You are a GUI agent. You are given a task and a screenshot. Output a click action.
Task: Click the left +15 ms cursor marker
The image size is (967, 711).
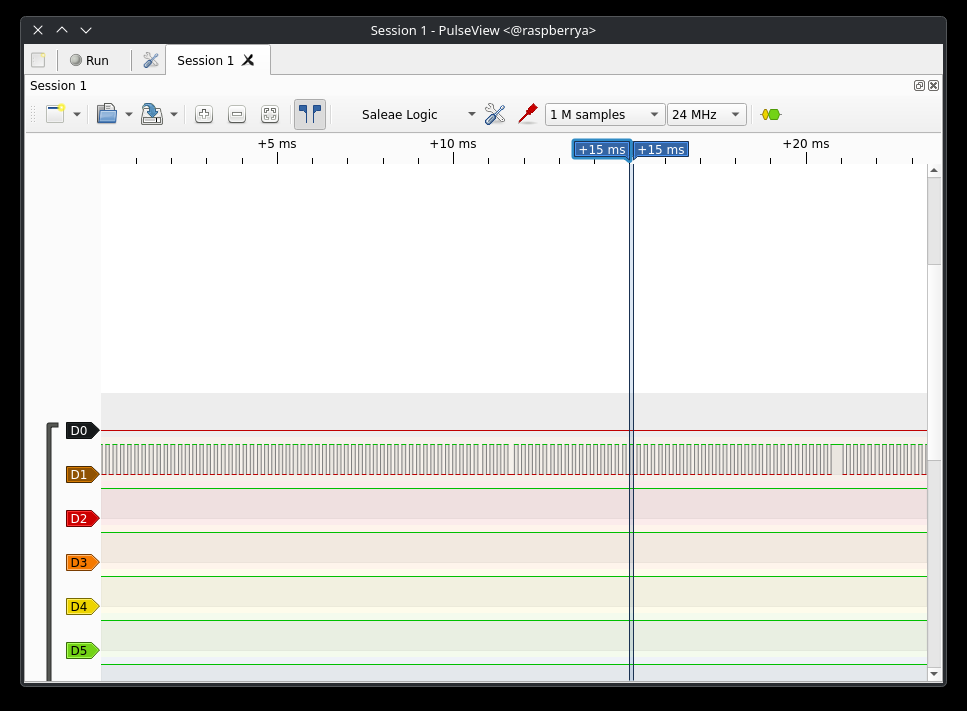point(601,150)
